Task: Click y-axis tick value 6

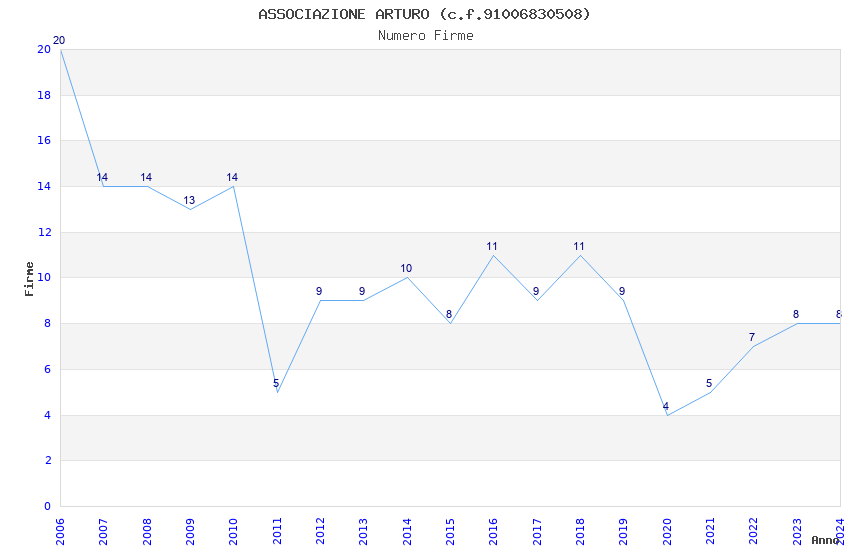Action: [x=48, y=370]
